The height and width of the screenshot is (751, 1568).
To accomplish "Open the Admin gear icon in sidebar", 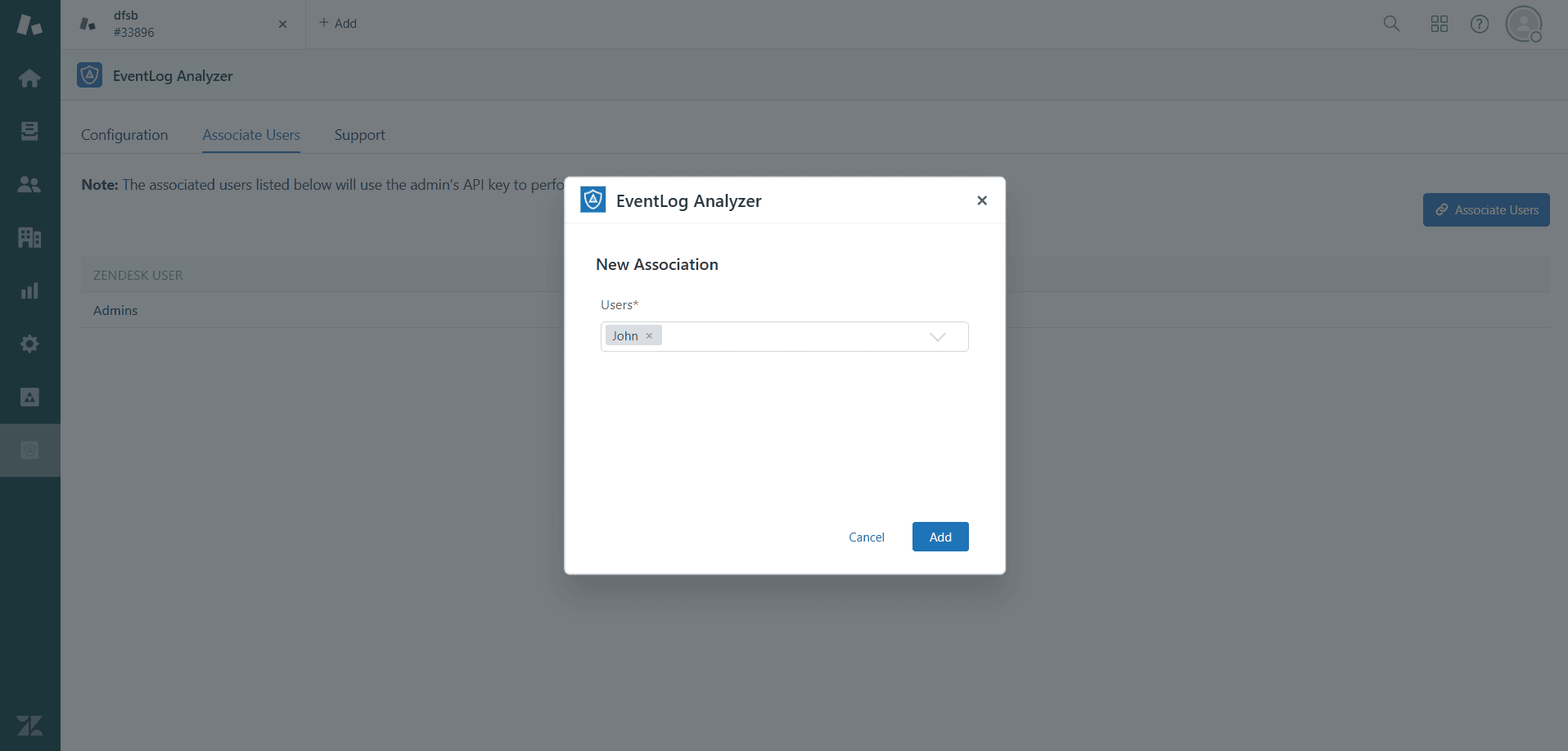I will (x=29, y=344).
